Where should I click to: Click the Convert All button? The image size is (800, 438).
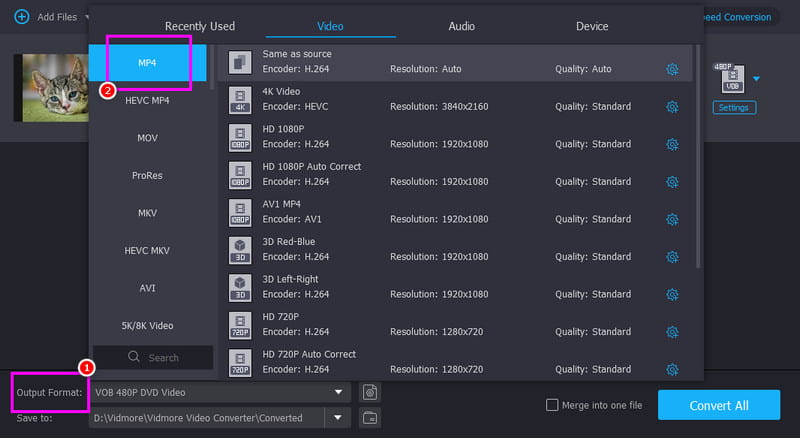(x=718, y=405)
